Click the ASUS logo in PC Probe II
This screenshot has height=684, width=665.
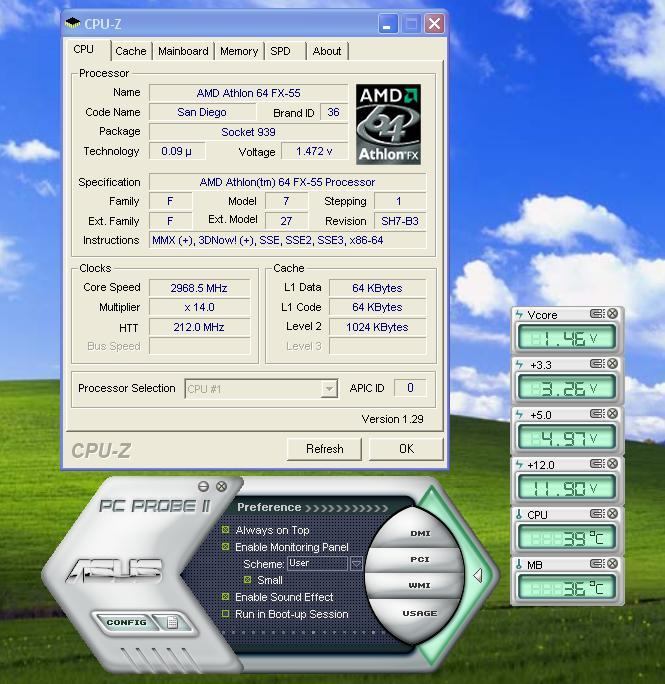115,570
